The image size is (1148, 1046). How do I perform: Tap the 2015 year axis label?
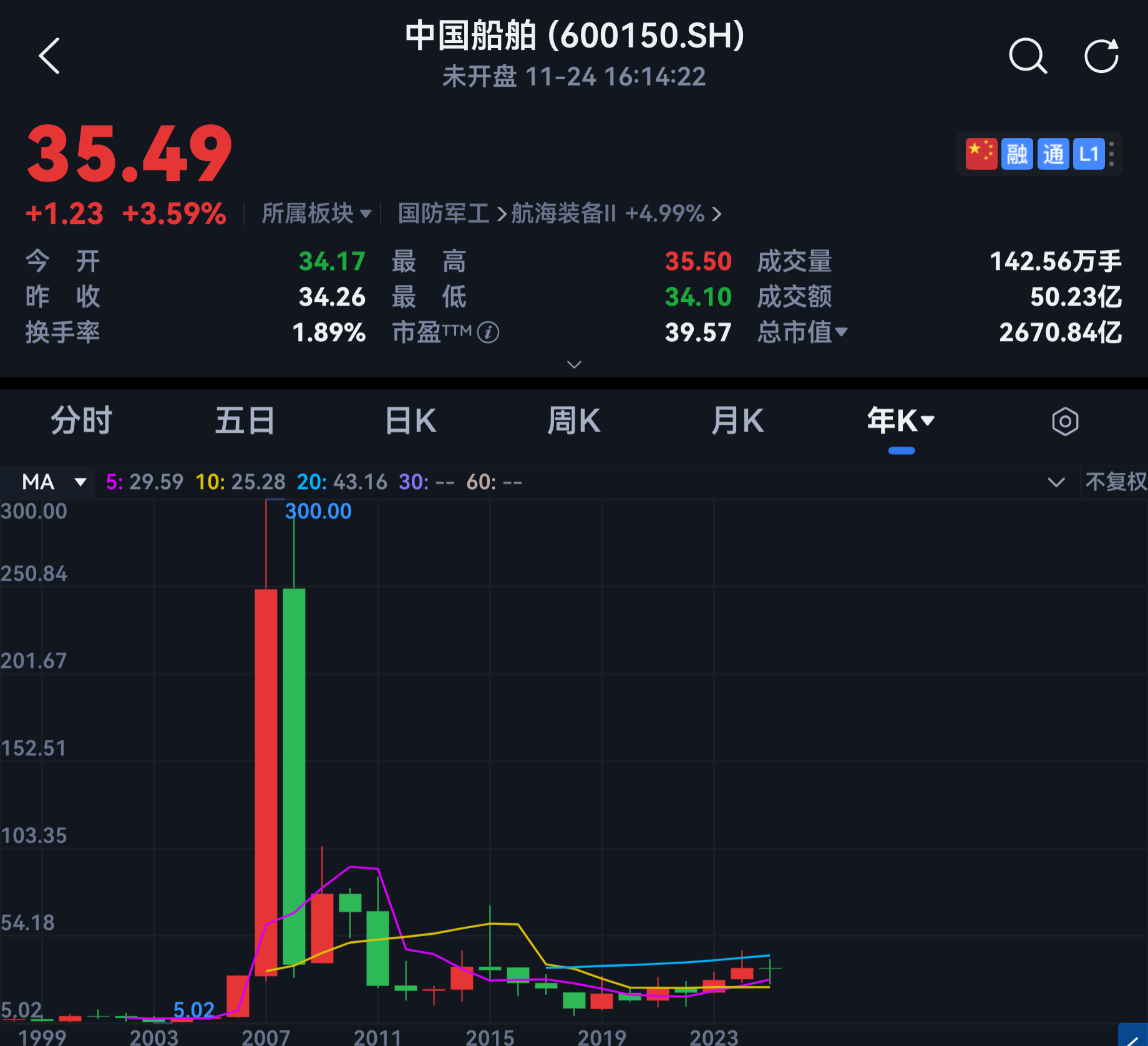(x=490, y=1037)
